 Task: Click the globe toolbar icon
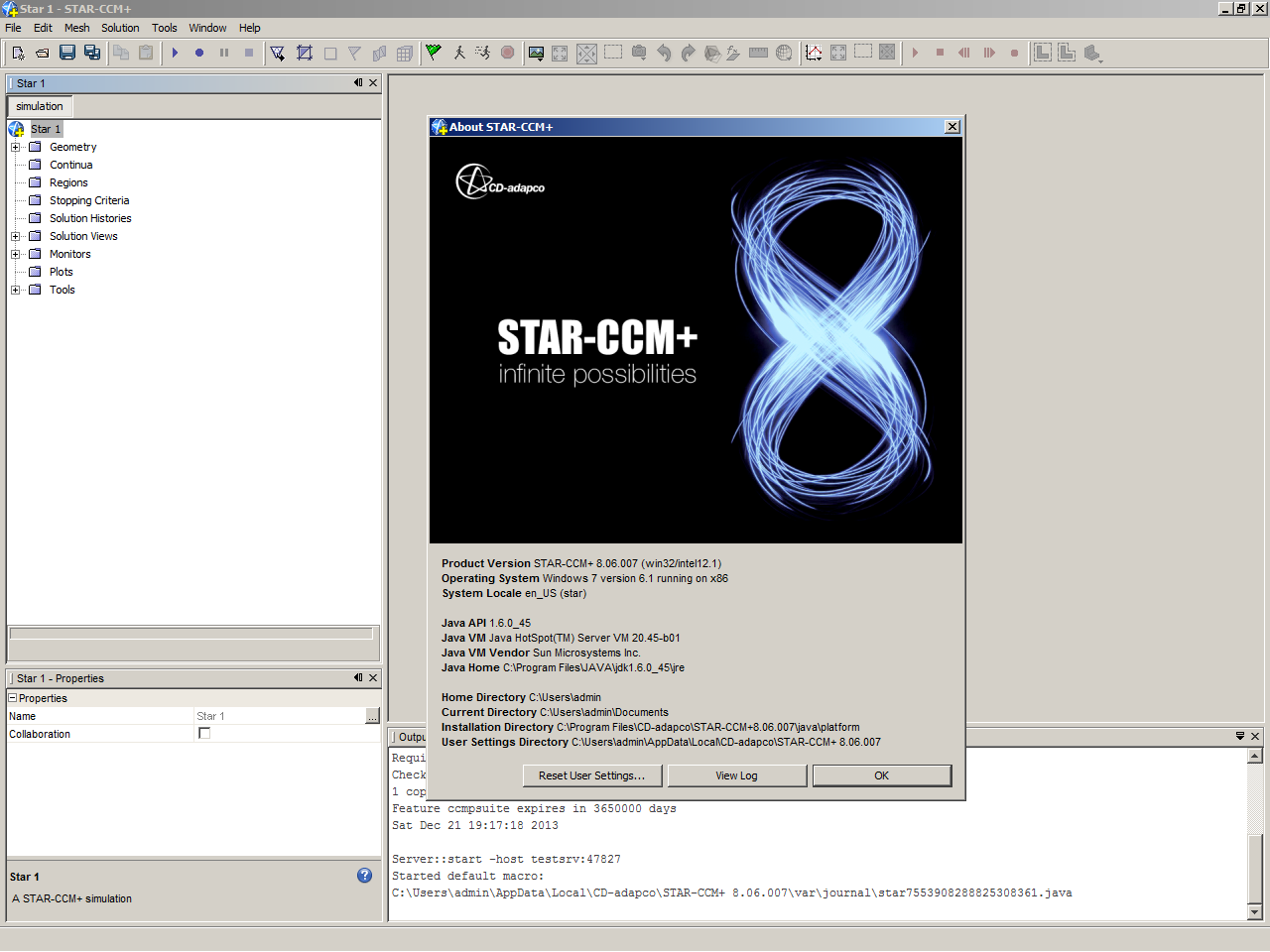click(784, 53)
